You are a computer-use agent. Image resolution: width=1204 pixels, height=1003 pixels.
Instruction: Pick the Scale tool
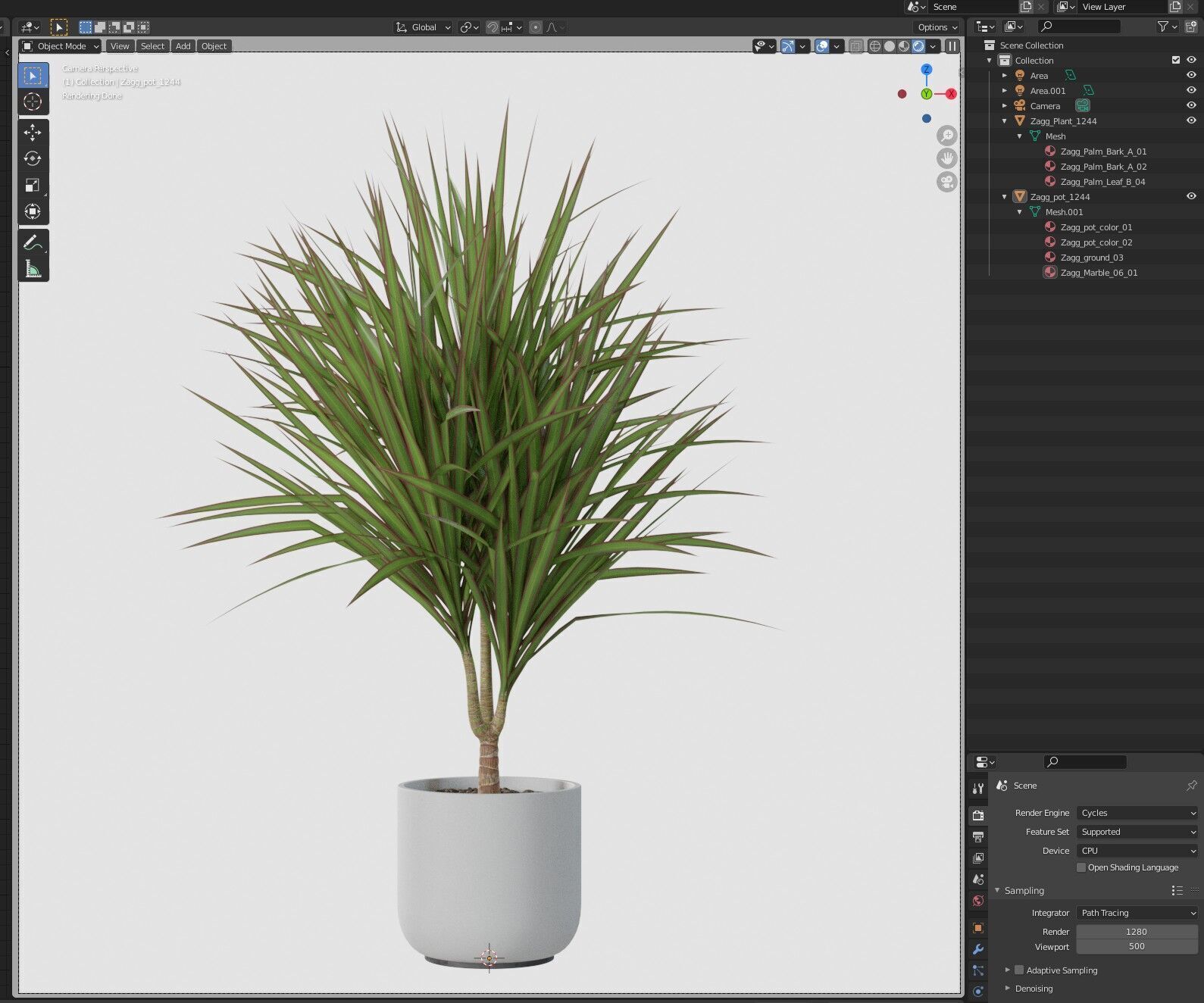tap(33, 185)
